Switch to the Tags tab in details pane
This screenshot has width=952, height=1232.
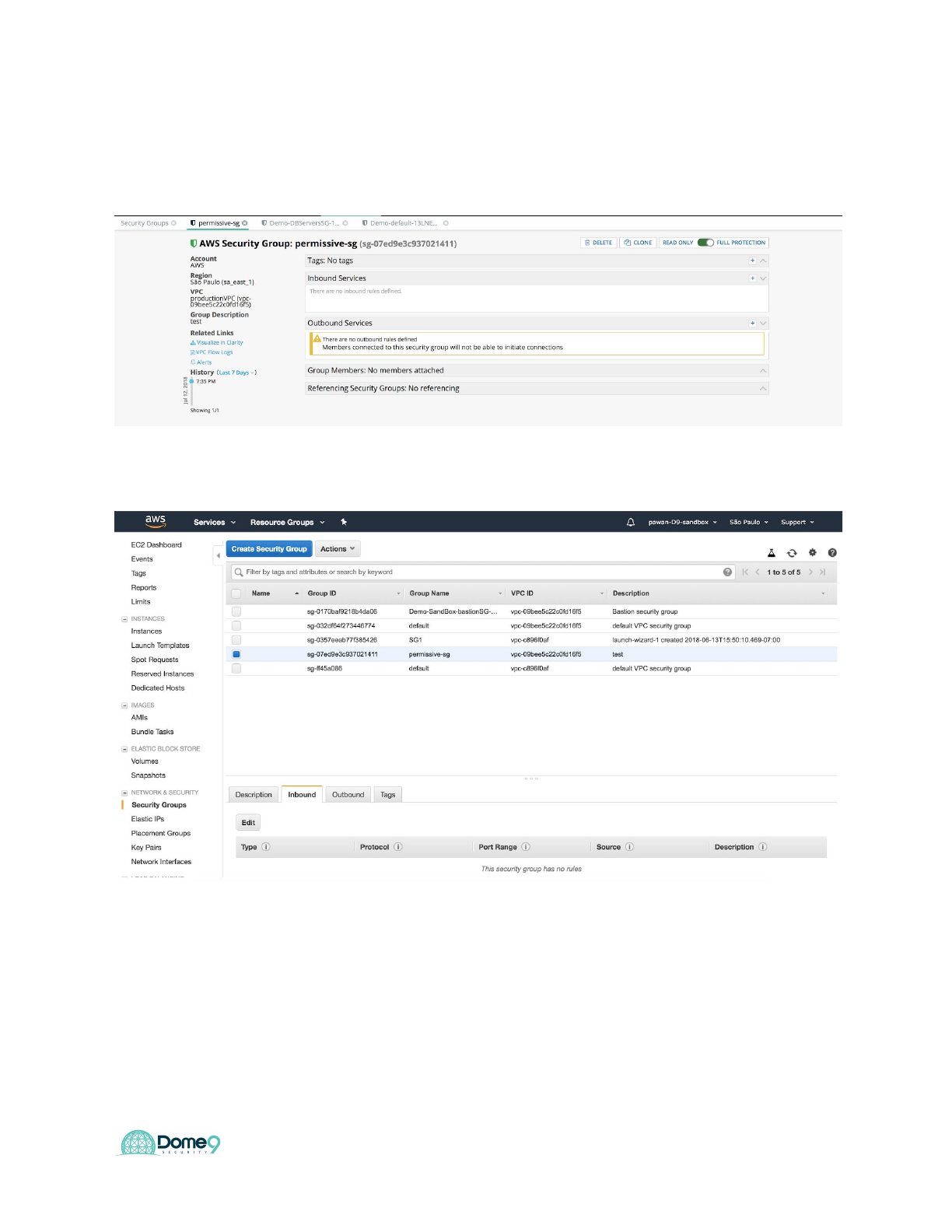tap(388, 795)
